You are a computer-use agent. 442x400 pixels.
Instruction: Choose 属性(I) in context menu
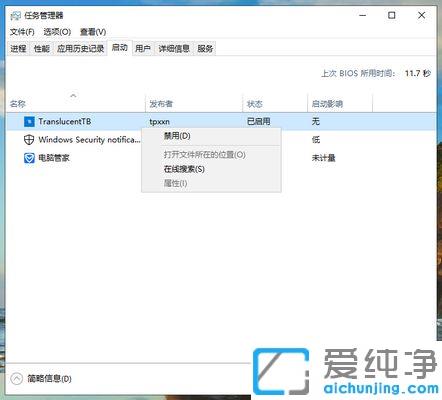point(211,183)
